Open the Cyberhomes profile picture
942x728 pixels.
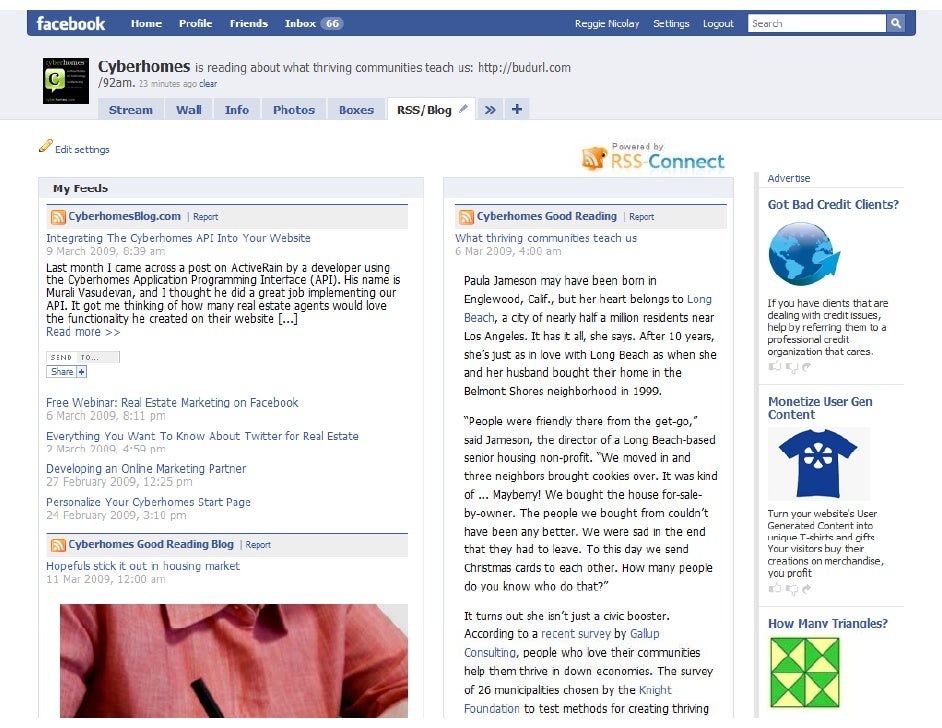point(66,80)
